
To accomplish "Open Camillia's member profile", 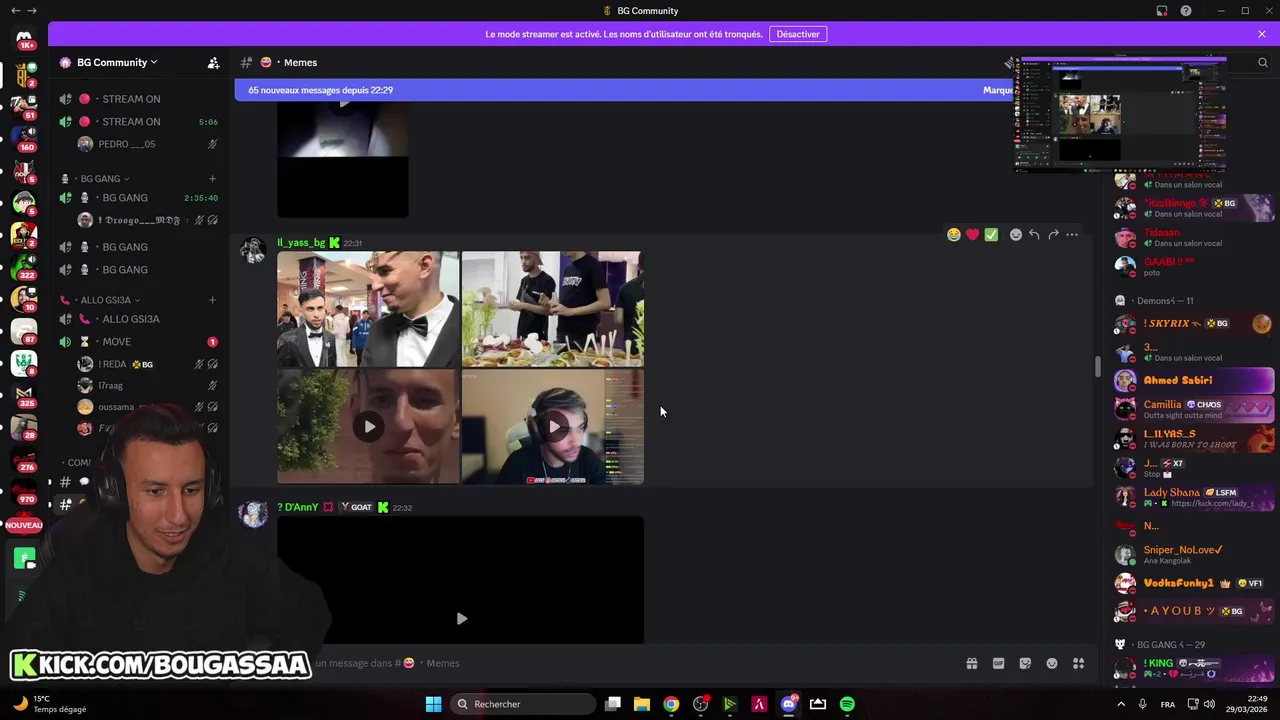I will pos(1194,409).
